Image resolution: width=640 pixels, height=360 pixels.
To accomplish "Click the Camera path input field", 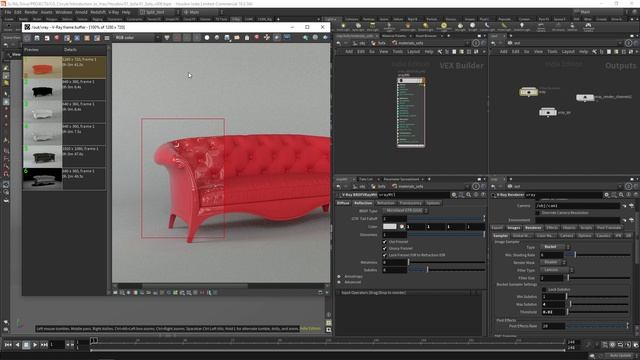I will pyautogui.click(x=577, y=206).
